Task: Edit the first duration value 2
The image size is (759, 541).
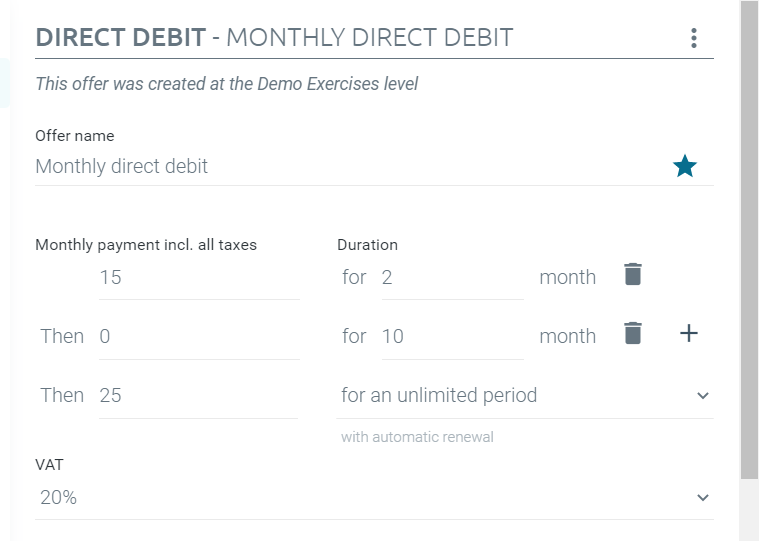Action: point(453,277)
